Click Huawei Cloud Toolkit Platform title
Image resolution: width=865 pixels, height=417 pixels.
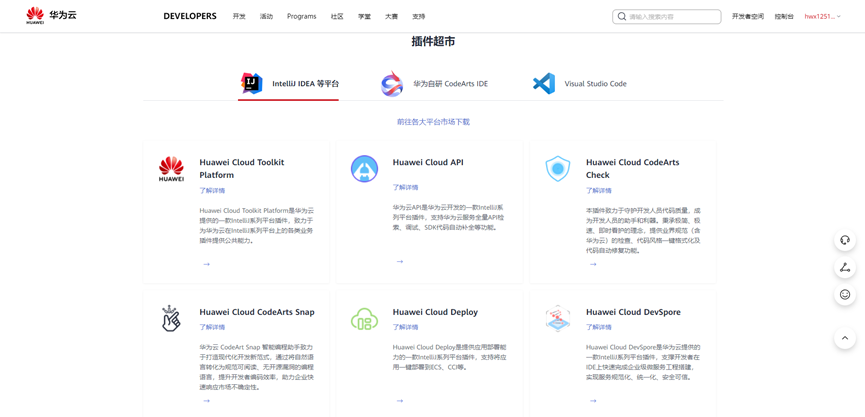(242, 169)
